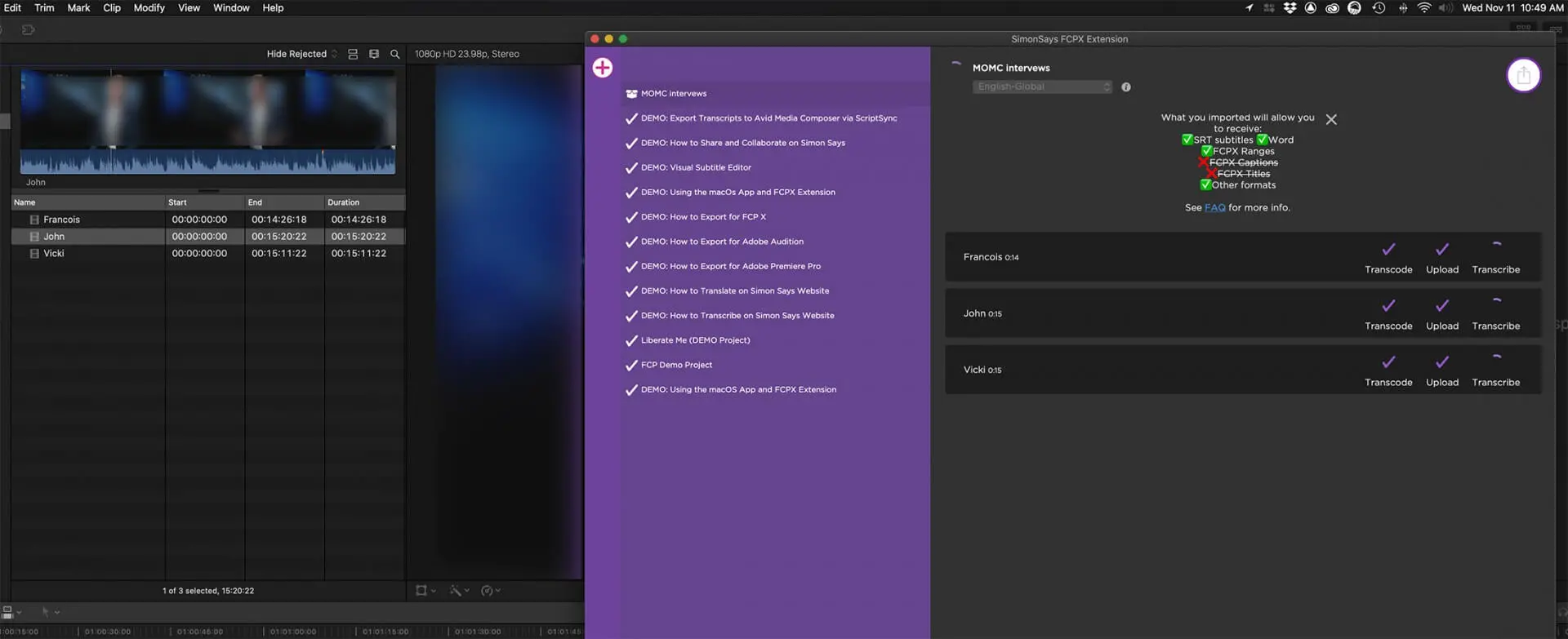Open the Trim menu

(44, 8)
